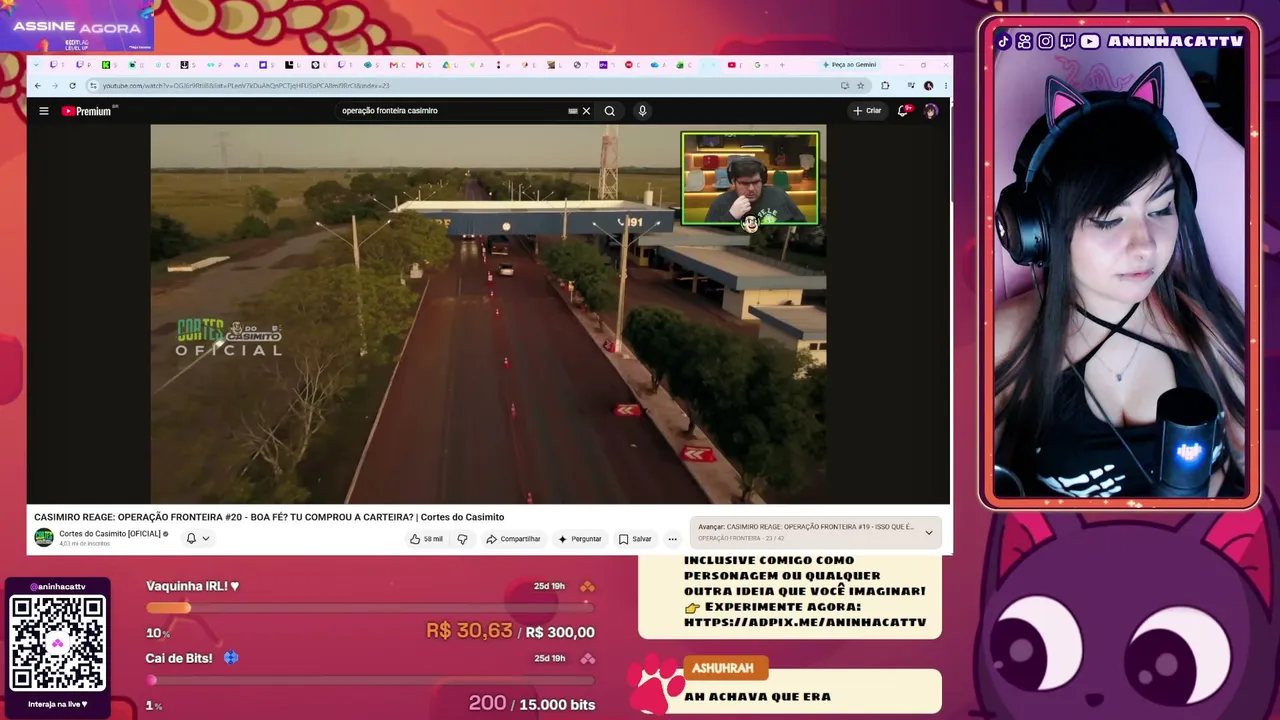This screenshot has height=720, width=1280.
Task: Open the adpix.me/aninhacattv link text
Action: [805, 622]
